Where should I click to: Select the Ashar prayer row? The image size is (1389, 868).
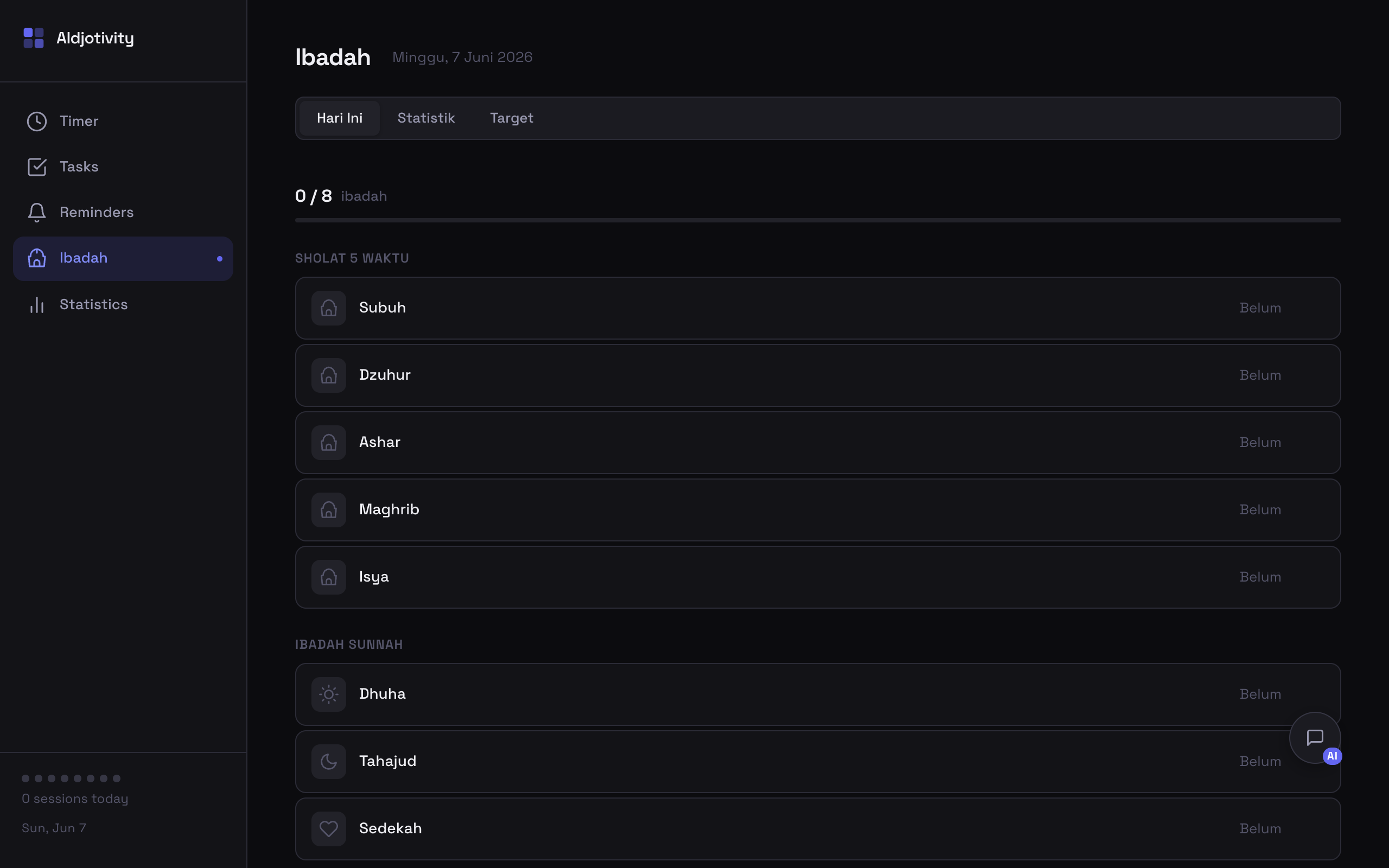(x=817, y=443)
